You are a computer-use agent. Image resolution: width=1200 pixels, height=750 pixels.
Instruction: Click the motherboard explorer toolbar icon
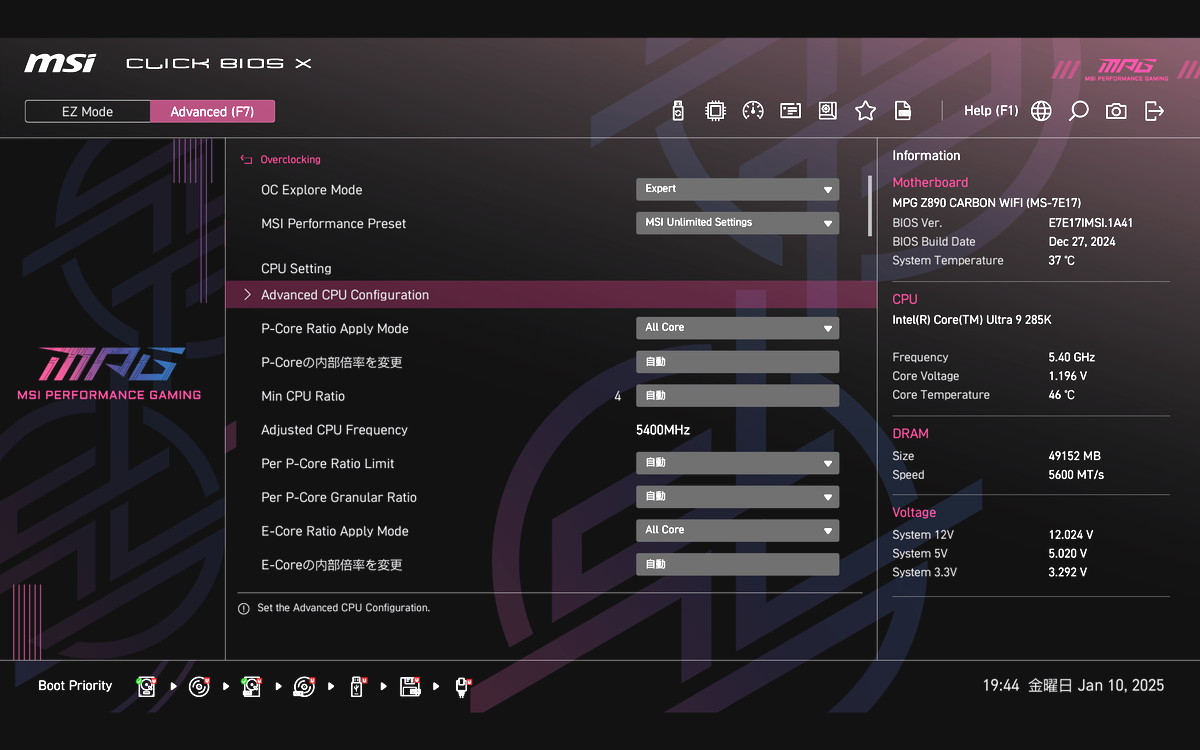(827, 111)
